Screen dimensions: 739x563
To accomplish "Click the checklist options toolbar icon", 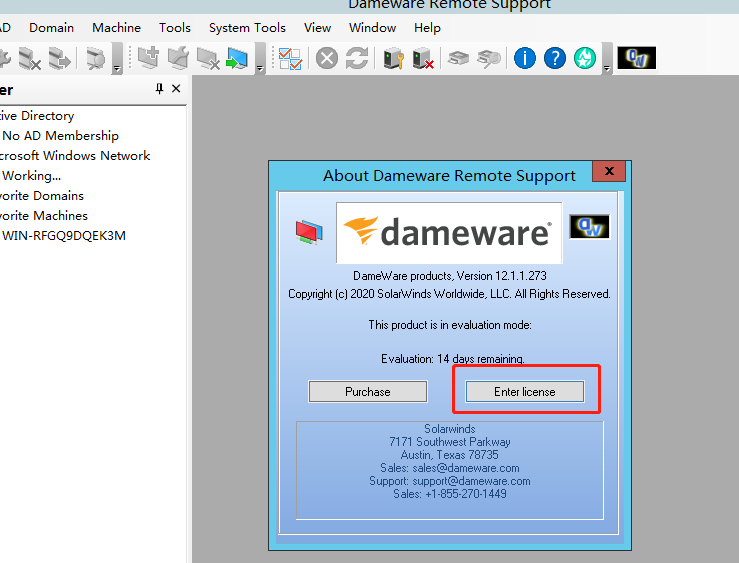I will pos(290,59).
